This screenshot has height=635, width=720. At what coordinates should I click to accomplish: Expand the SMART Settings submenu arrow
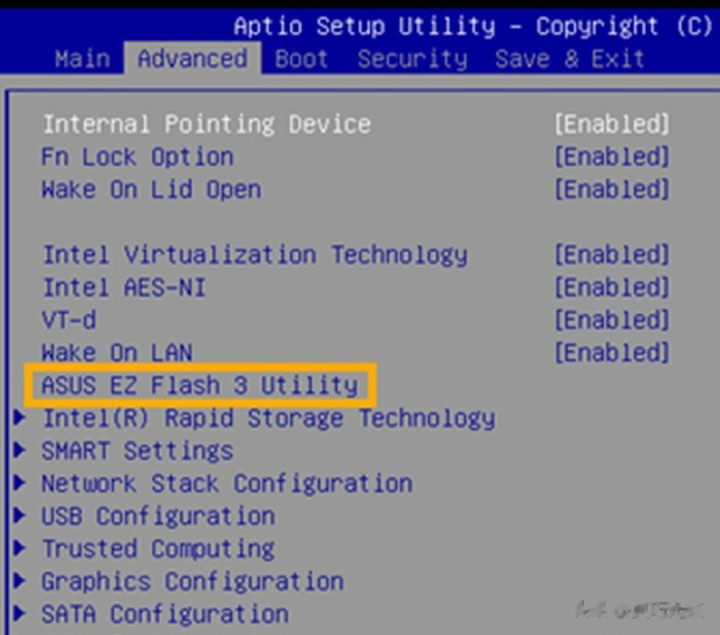tap(20, 451)
